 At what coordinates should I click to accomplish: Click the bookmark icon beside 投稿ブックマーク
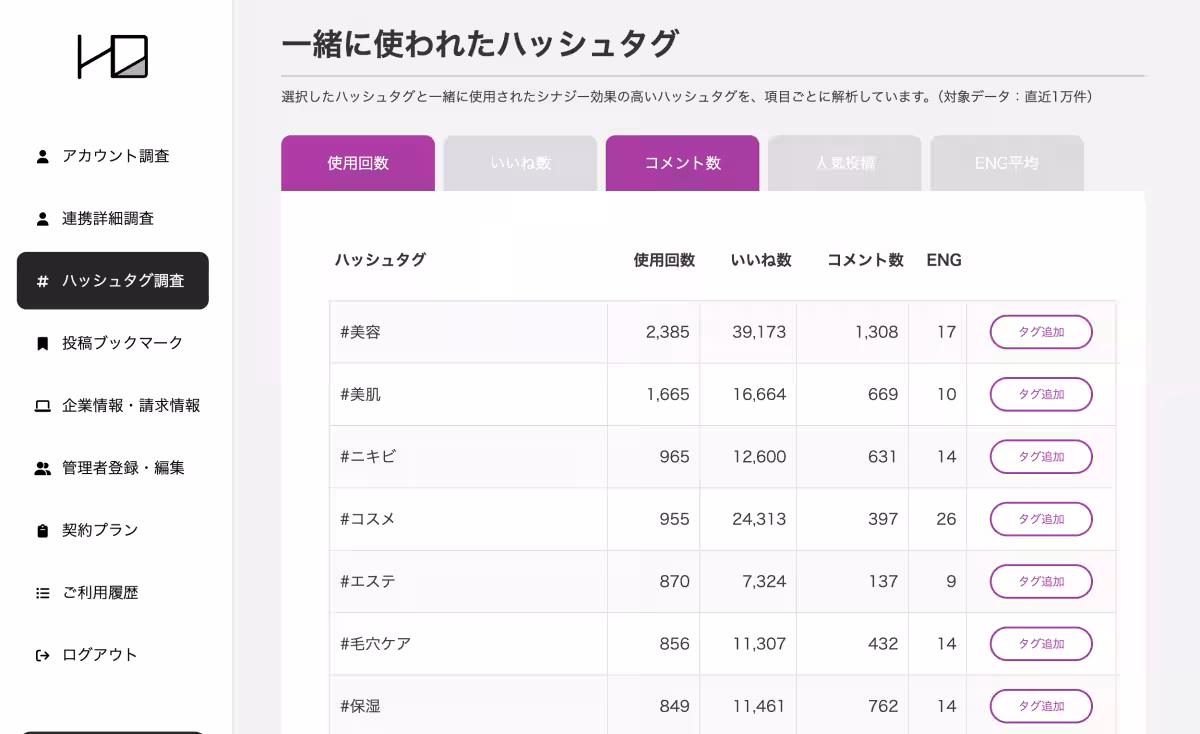(41, 343)
